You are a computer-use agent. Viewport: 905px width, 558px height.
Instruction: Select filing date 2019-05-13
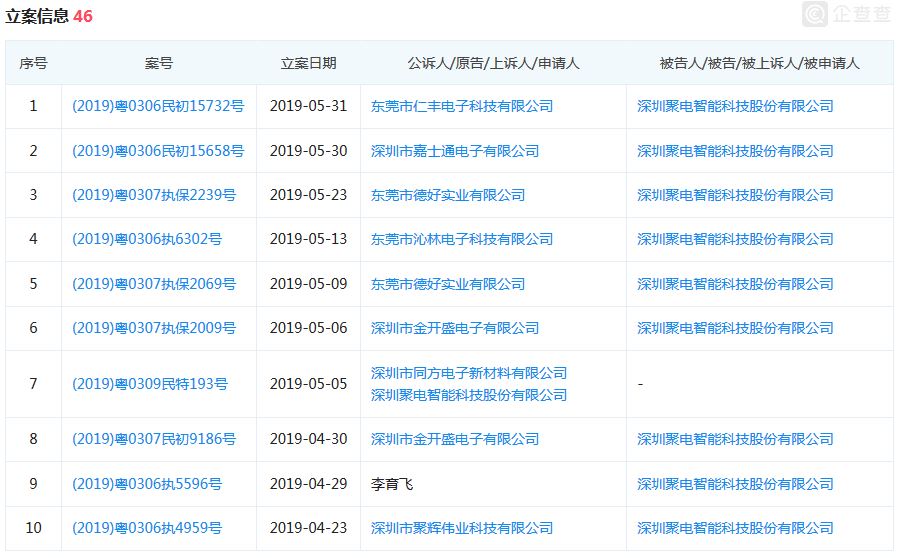click(308, 239)
